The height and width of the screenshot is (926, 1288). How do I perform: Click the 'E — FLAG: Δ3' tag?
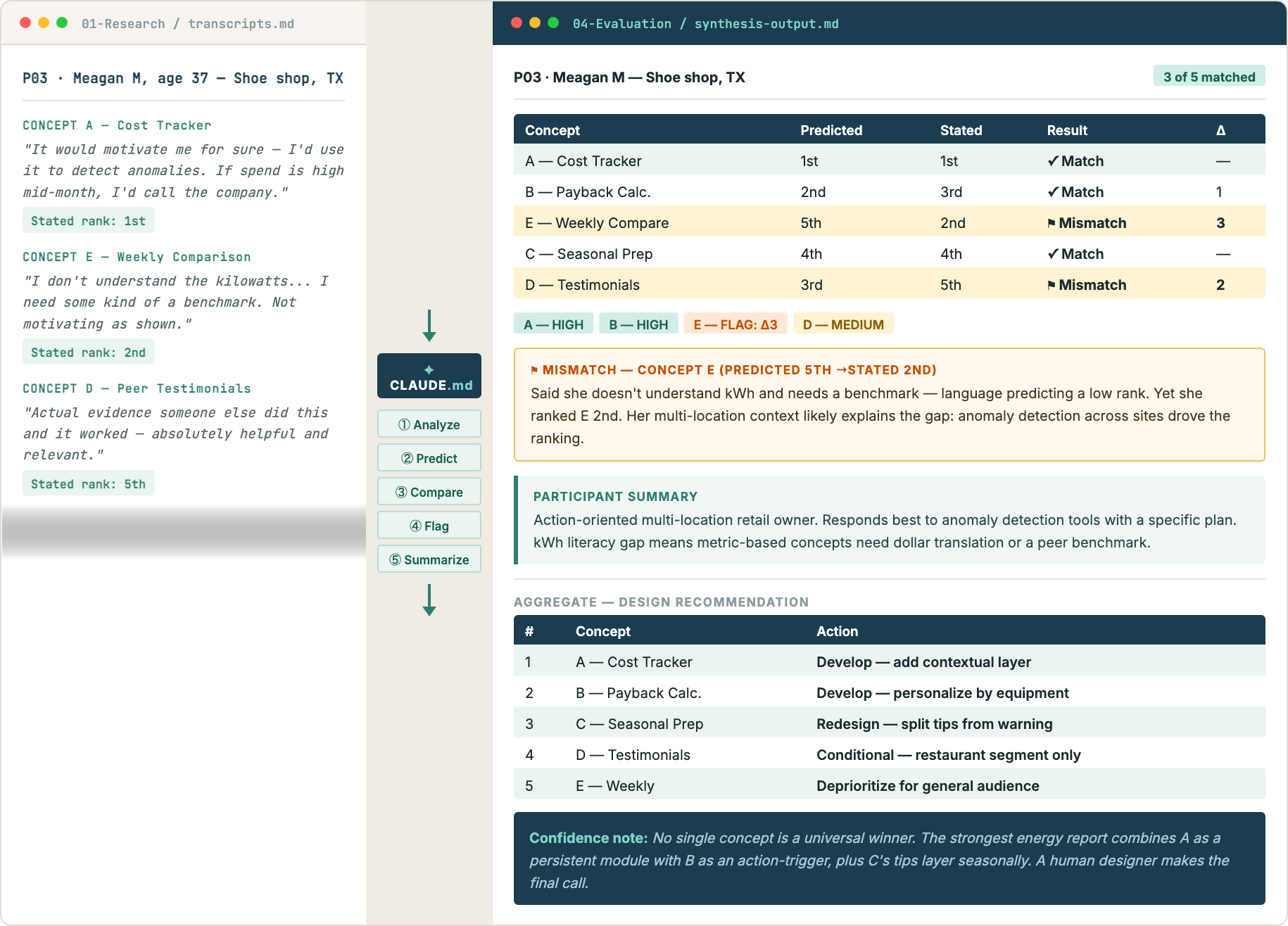pyautogui.click(x=735, y=324)
